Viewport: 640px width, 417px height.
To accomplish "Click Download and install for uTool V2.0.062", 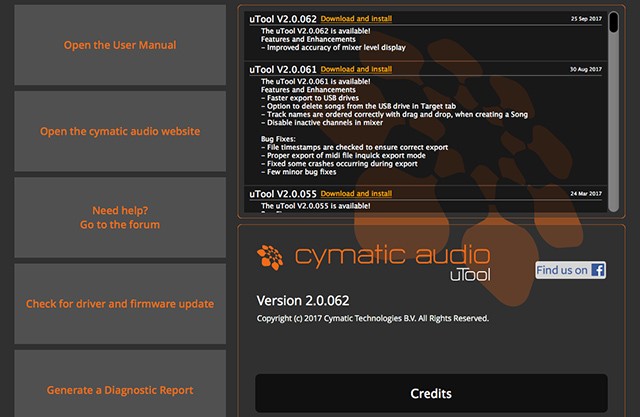I will tap(356, 19).
